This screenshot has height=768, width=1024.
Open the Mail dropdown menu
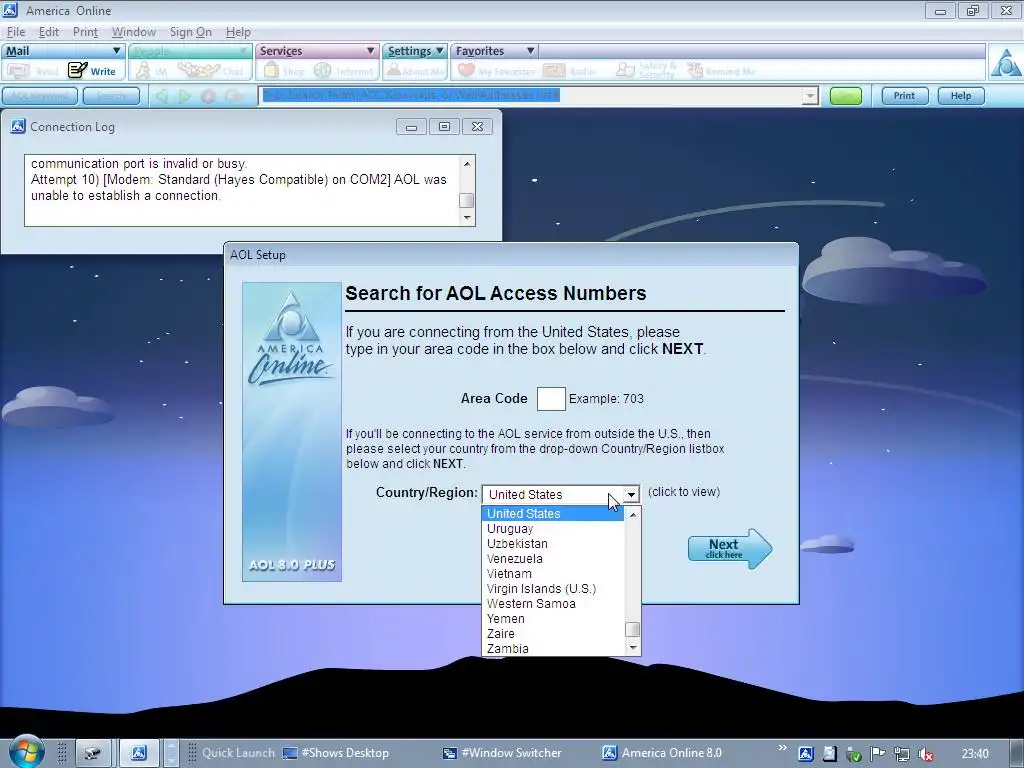point(117,50)
